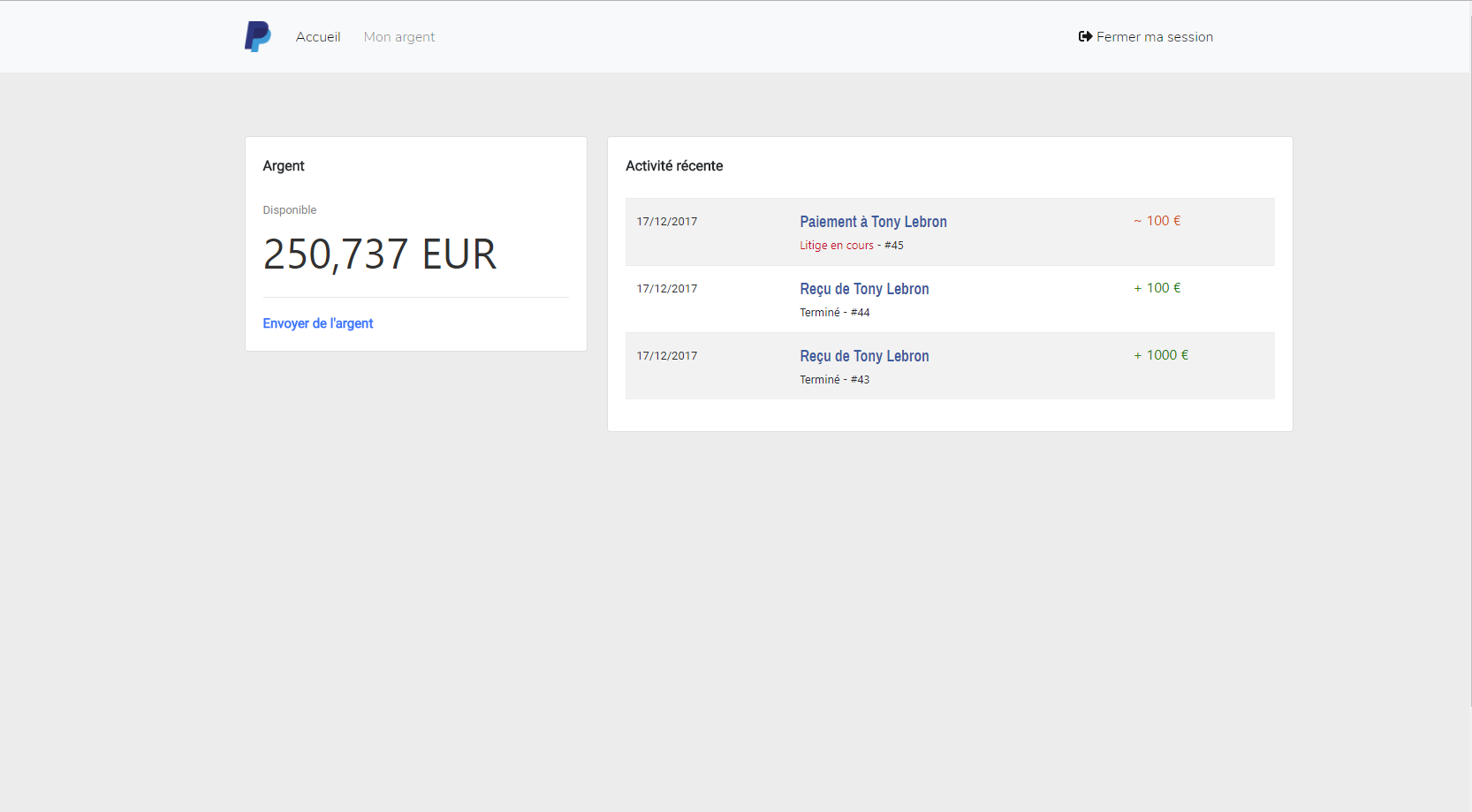Go to the Mon argent page
The height and width of the screenshot is (812, 1472).
(x=399, y=37)
